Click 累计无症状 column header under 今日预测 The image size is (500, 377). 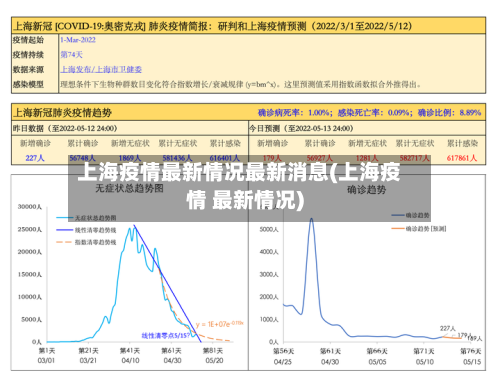[415, 143]
